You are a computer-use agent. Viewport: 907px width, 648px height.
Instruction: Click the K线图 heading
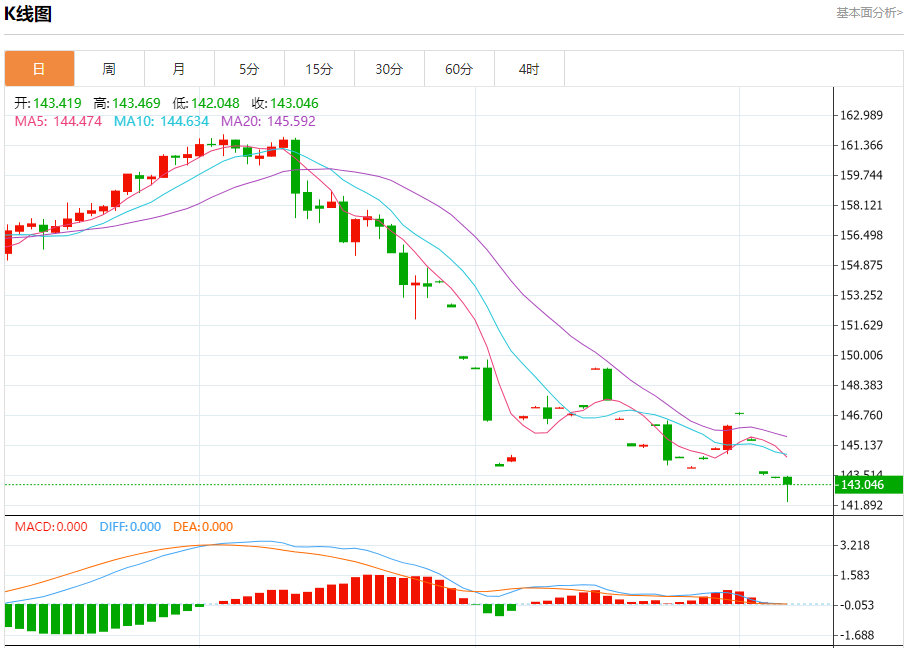pyautogui.click(x=28, y=14)
